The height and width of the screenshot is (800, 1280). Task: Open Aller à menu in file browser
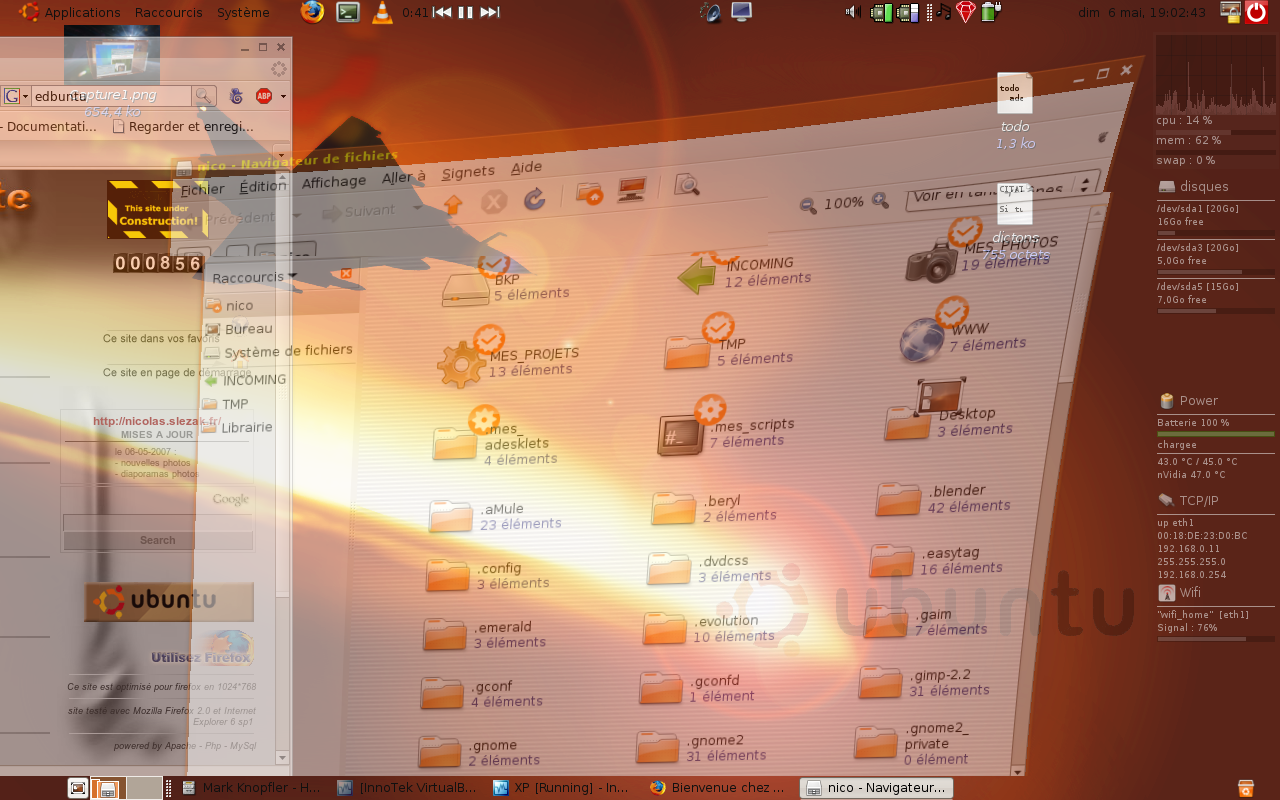coord(404,177)
